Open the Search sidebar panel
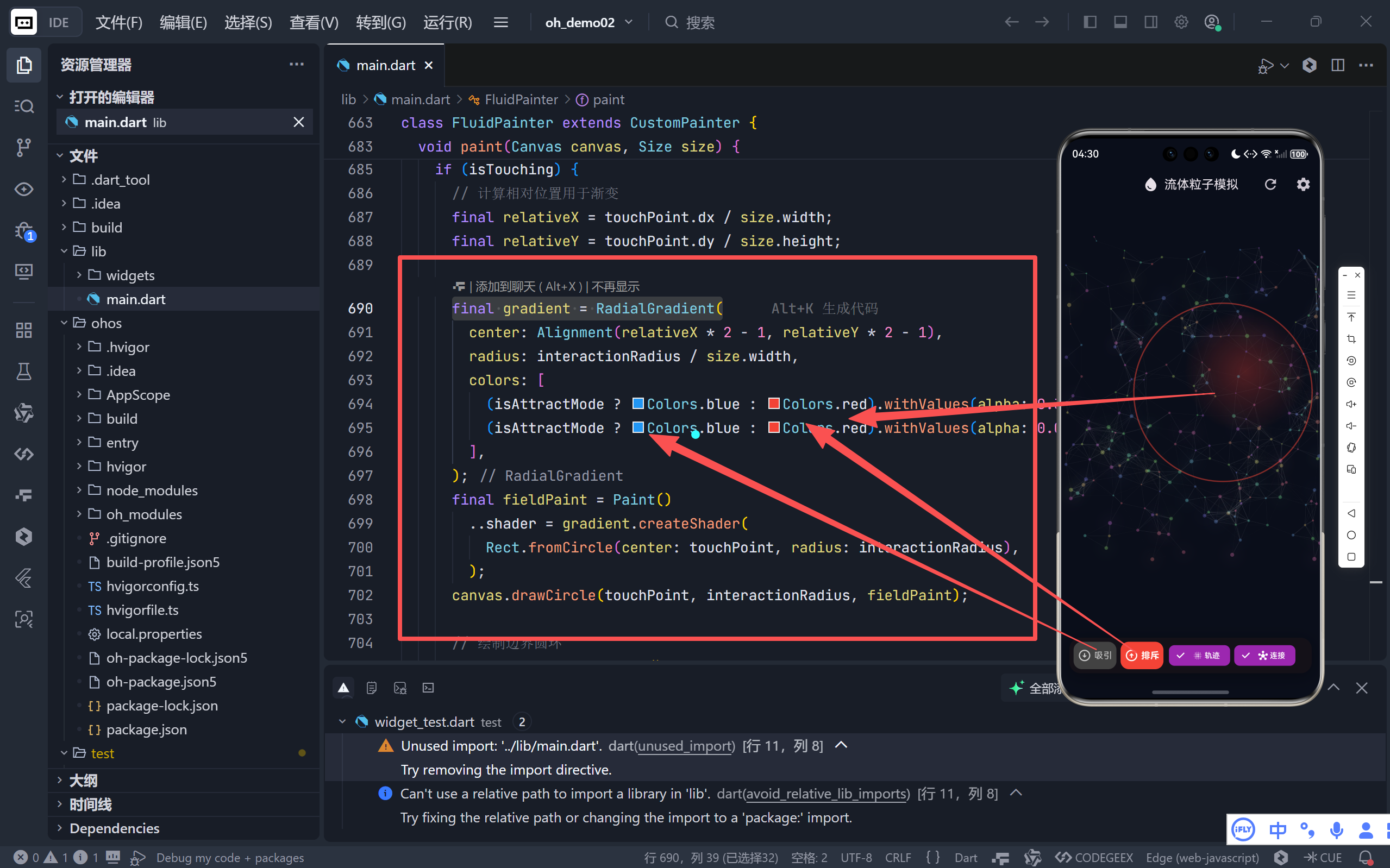 [x=23, y=106]
